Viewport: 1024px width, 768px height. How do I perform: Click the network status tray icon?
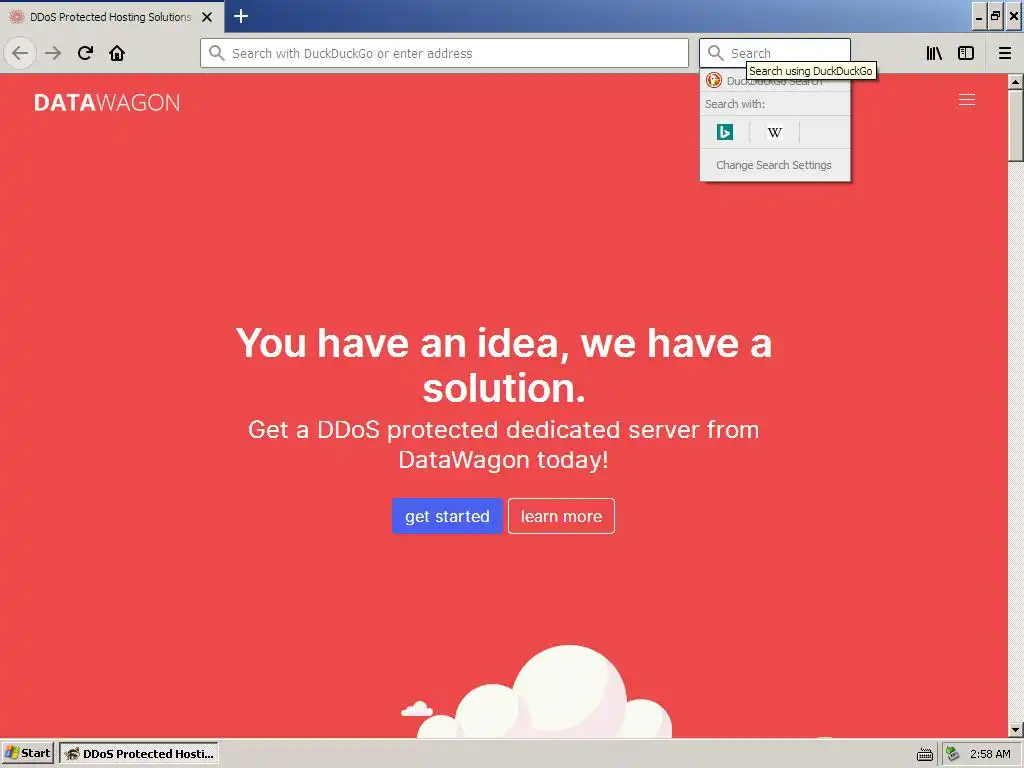(953, 754)
